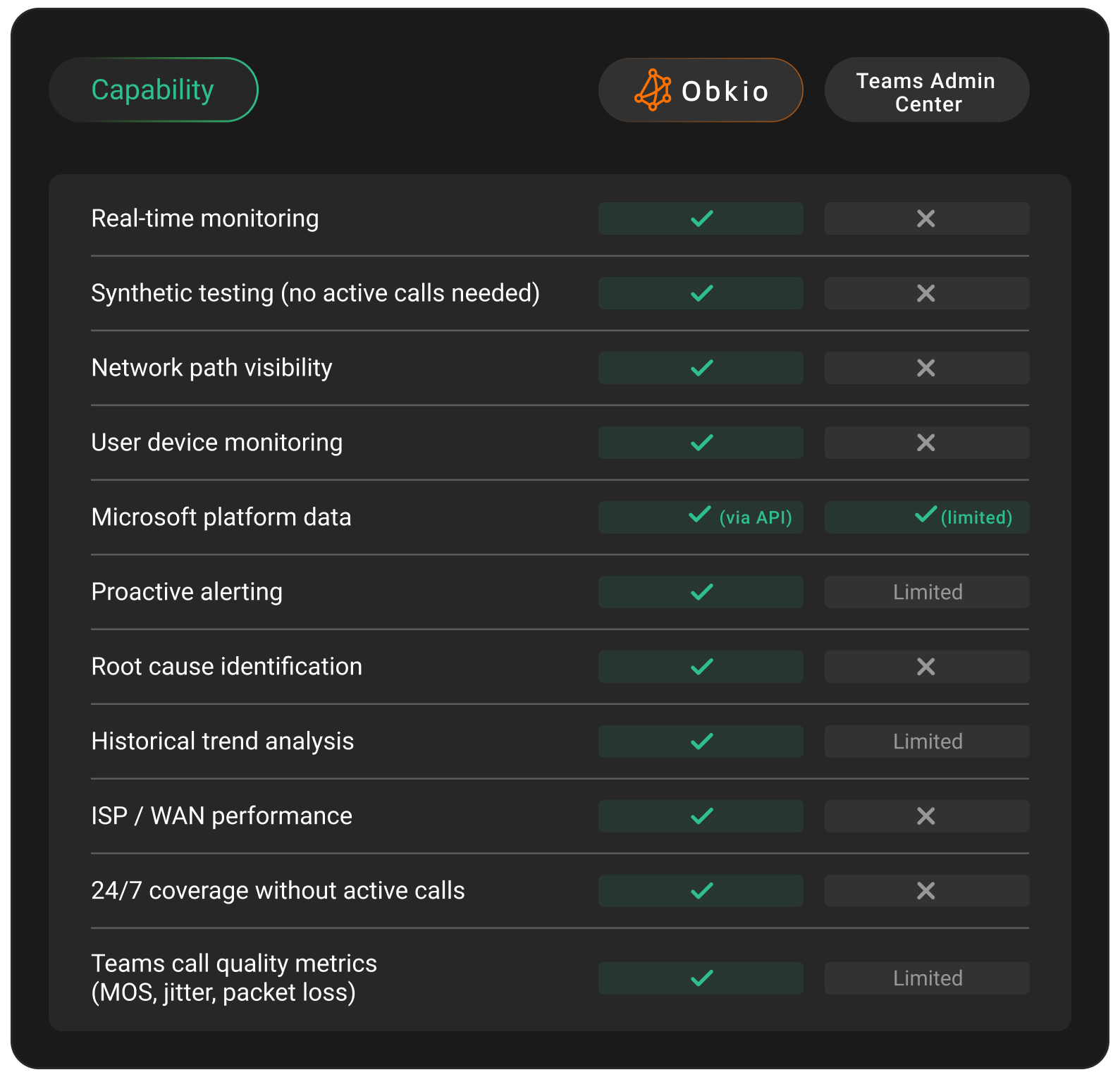1120x1077 pixels.
Task: Click Obkio checkmark for Synthetic testing
Action: click(702, 293)
